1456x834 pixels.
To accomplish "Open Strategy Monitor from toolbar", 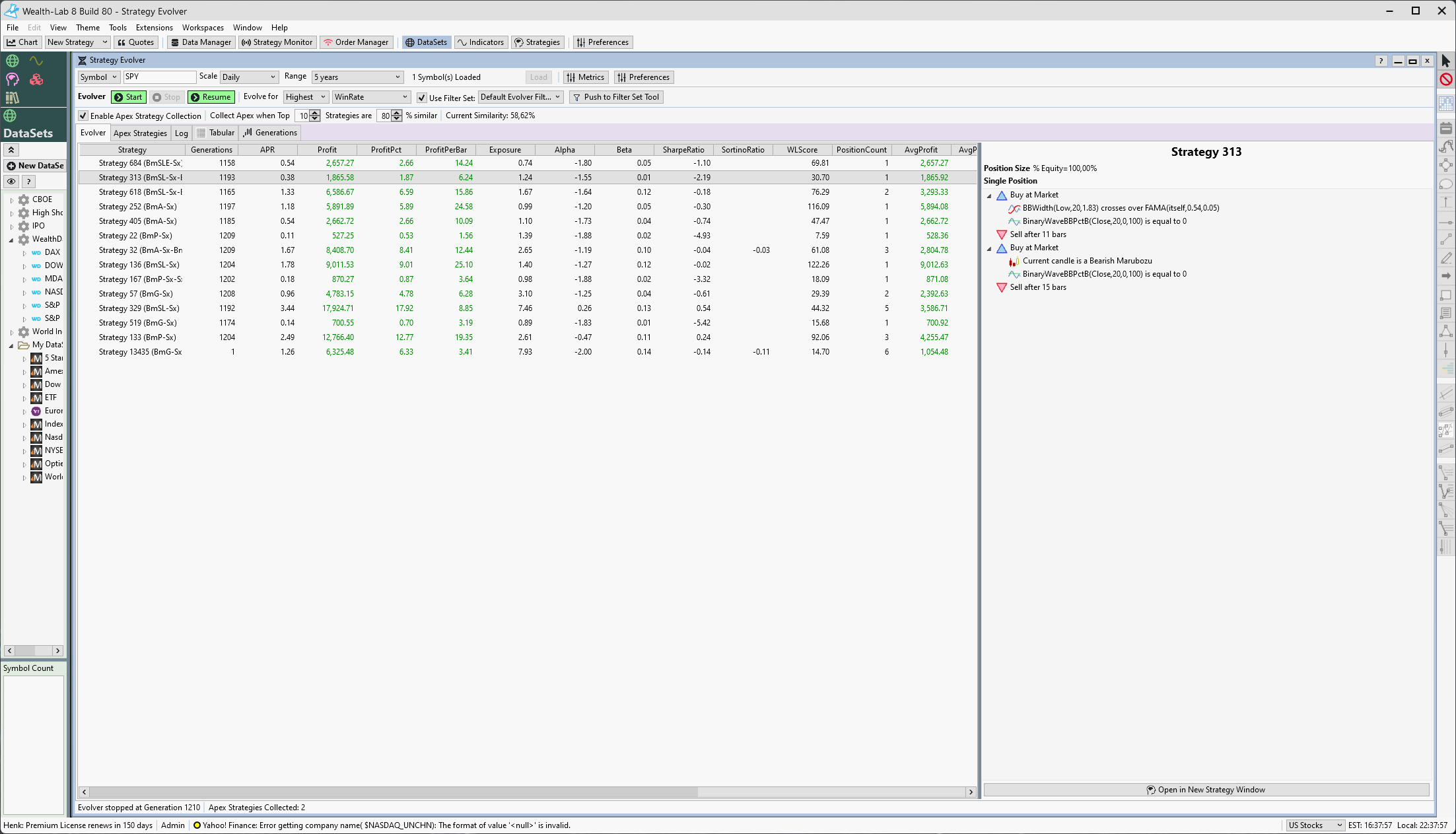I will pos(277,42).
